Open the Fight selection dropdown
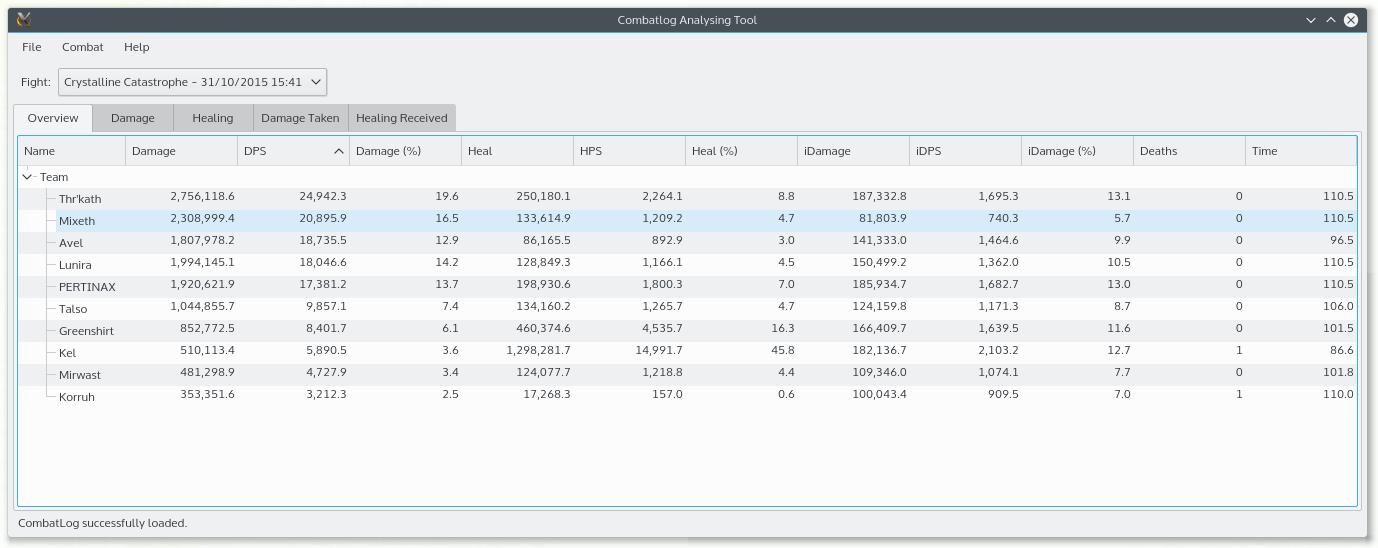 [x=193, y=82]
